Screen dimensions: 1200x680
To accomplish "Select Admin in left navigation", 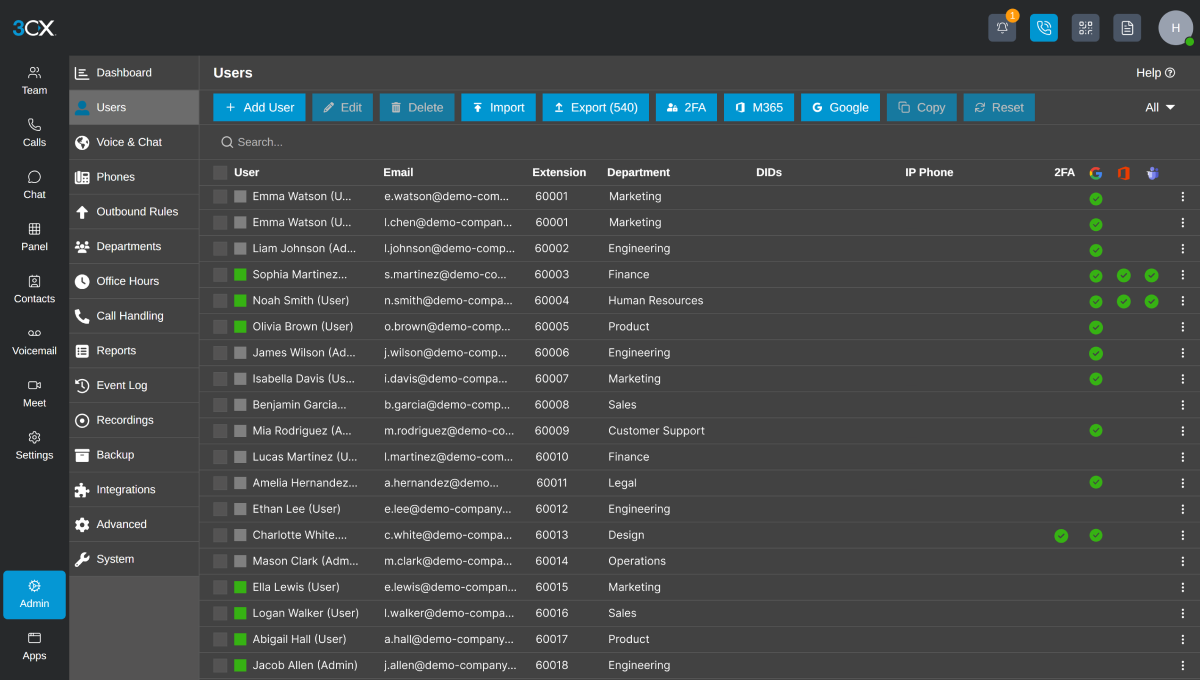I will click(34, 595).
